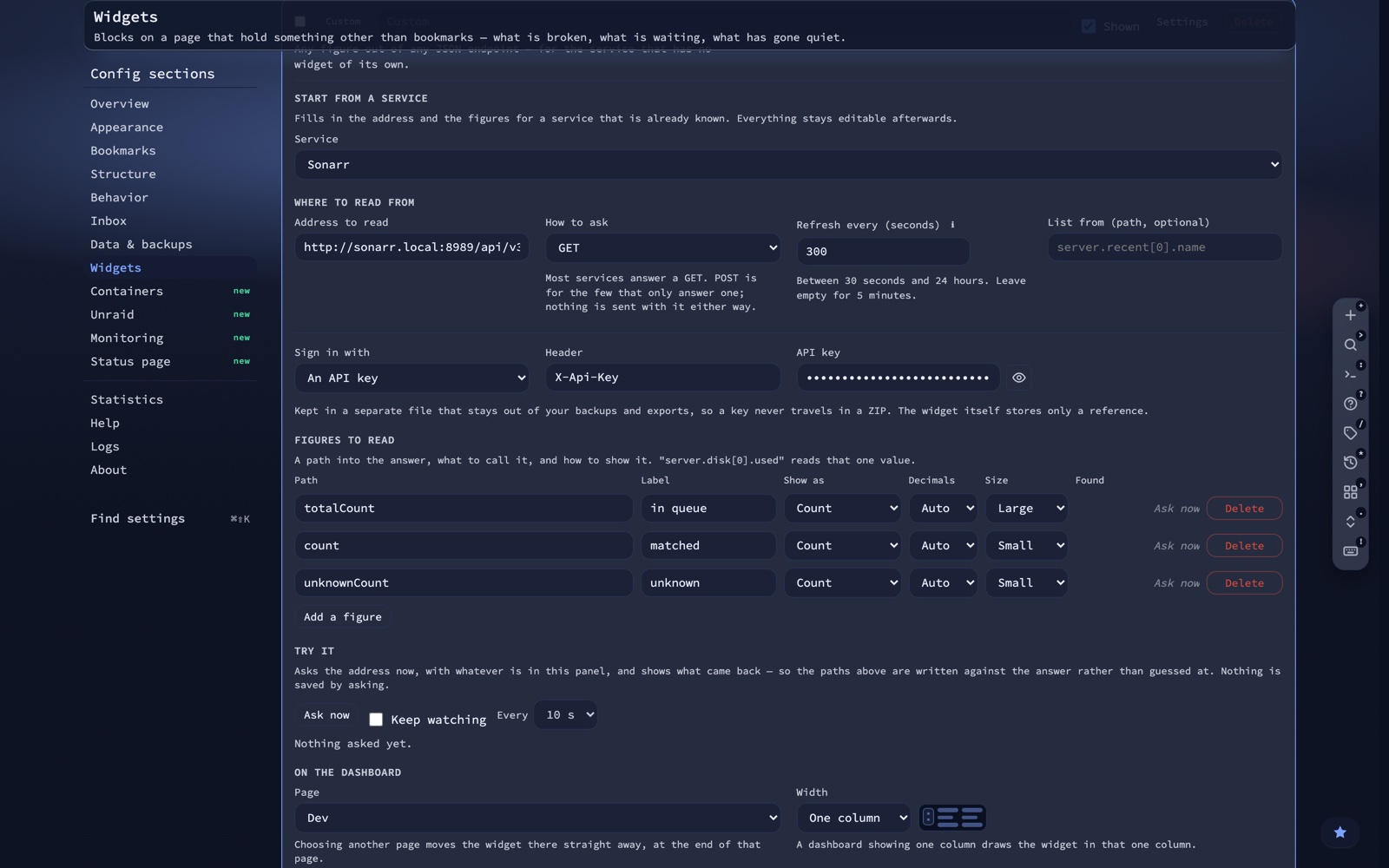Click the column layout preview thumbnail
Screen dimensions: 1389x868
point(952,818)
